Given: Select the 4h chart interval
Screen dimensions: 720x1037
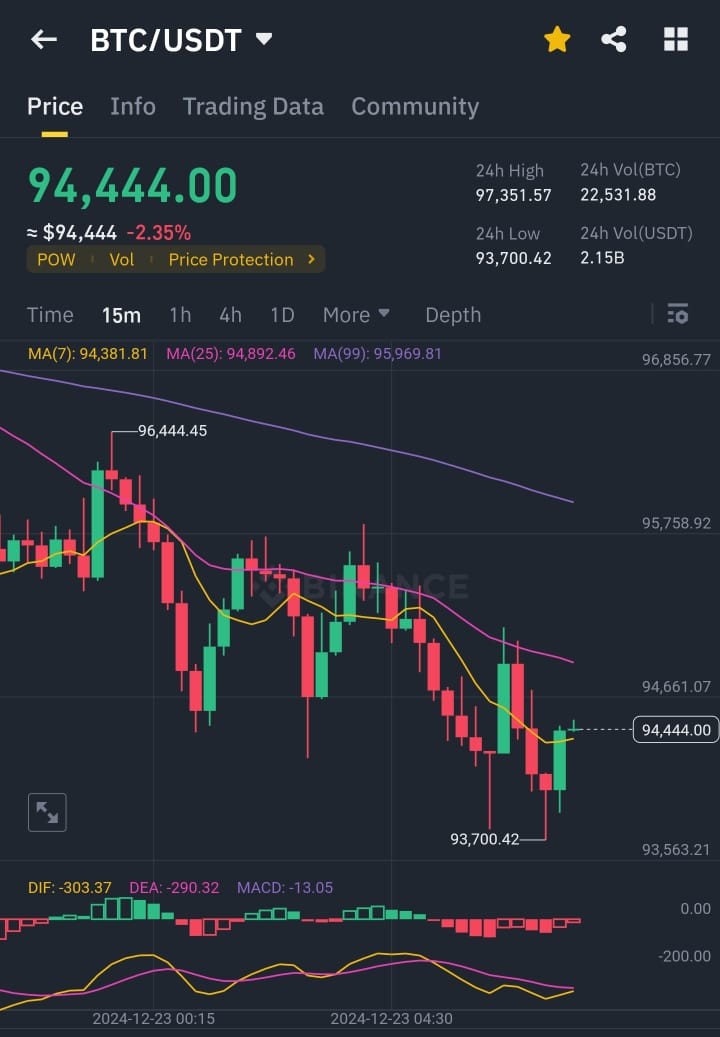Looking at the screenshot, I should click(230, 315).
